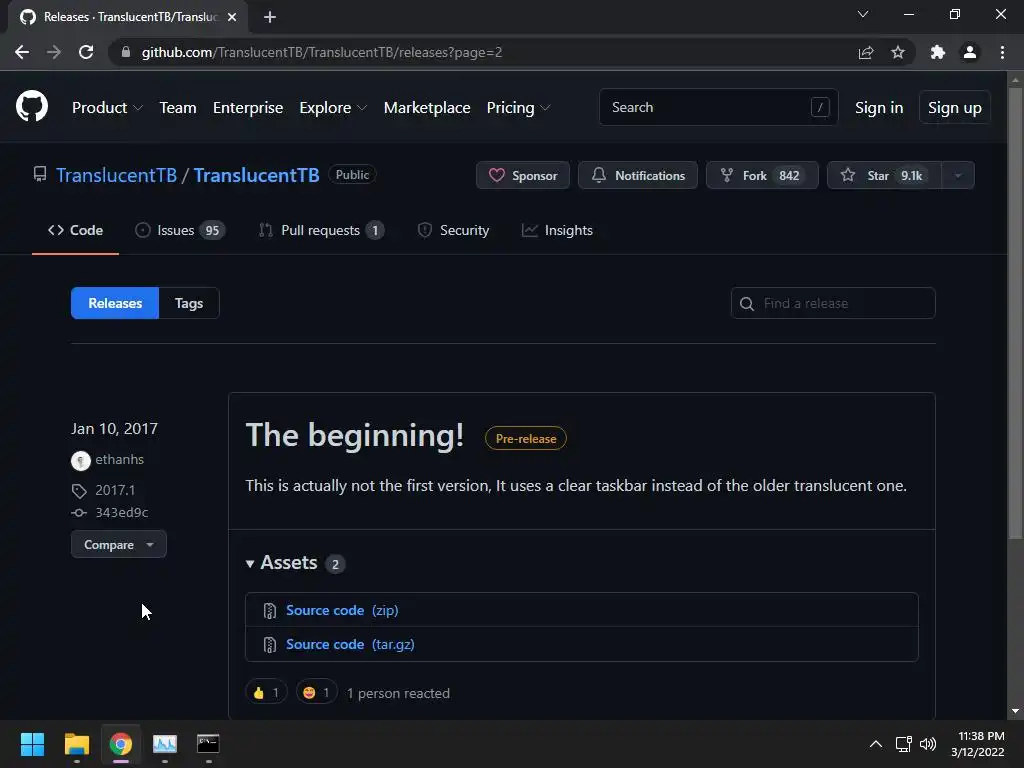This screenshot has height=768, width=1024.
Task: Open the terminal taskbar icon
Action: 208,744
